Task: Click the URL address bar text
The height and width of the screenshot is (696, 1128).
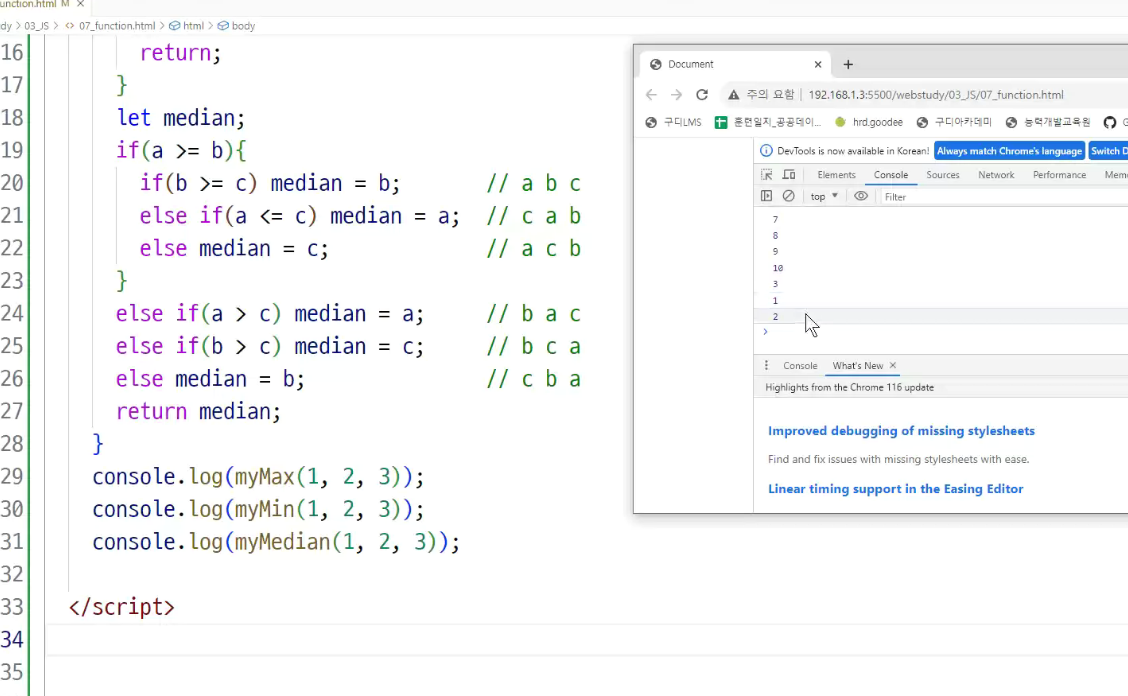Action: [x=936, y=95]
